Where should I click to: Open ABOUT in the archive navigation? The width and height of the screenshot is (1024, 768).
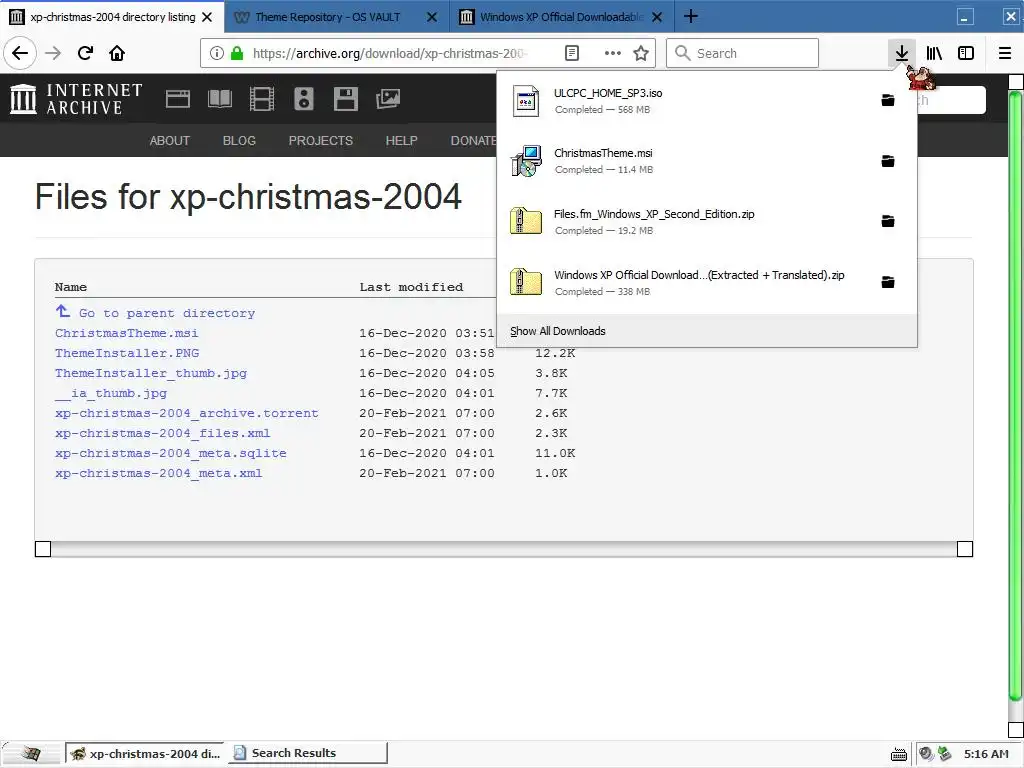click(170, 140)
